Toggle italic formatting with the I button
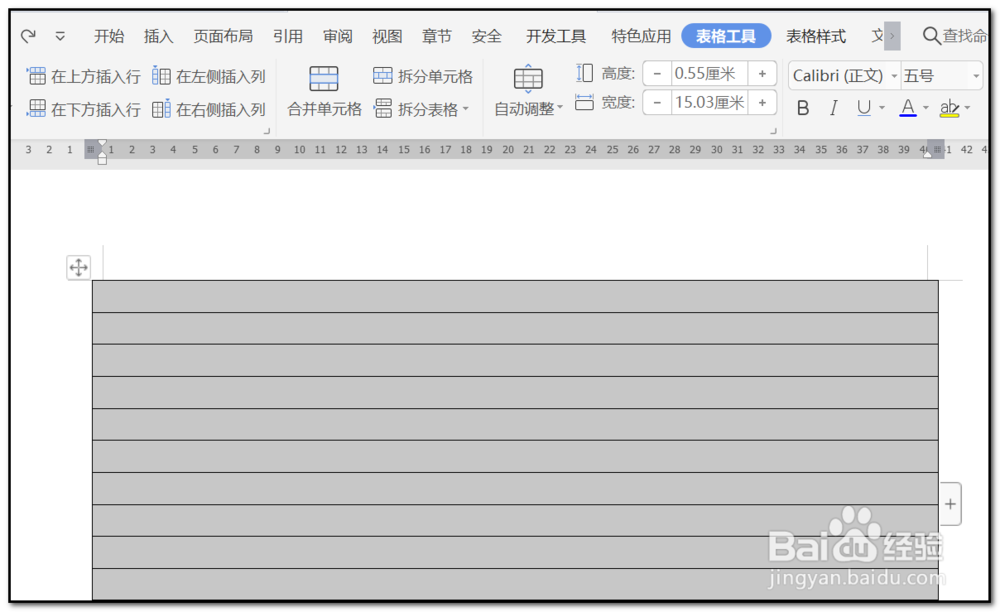The width and height of the screenshot is (1000, 612). (x=833, y=108)
